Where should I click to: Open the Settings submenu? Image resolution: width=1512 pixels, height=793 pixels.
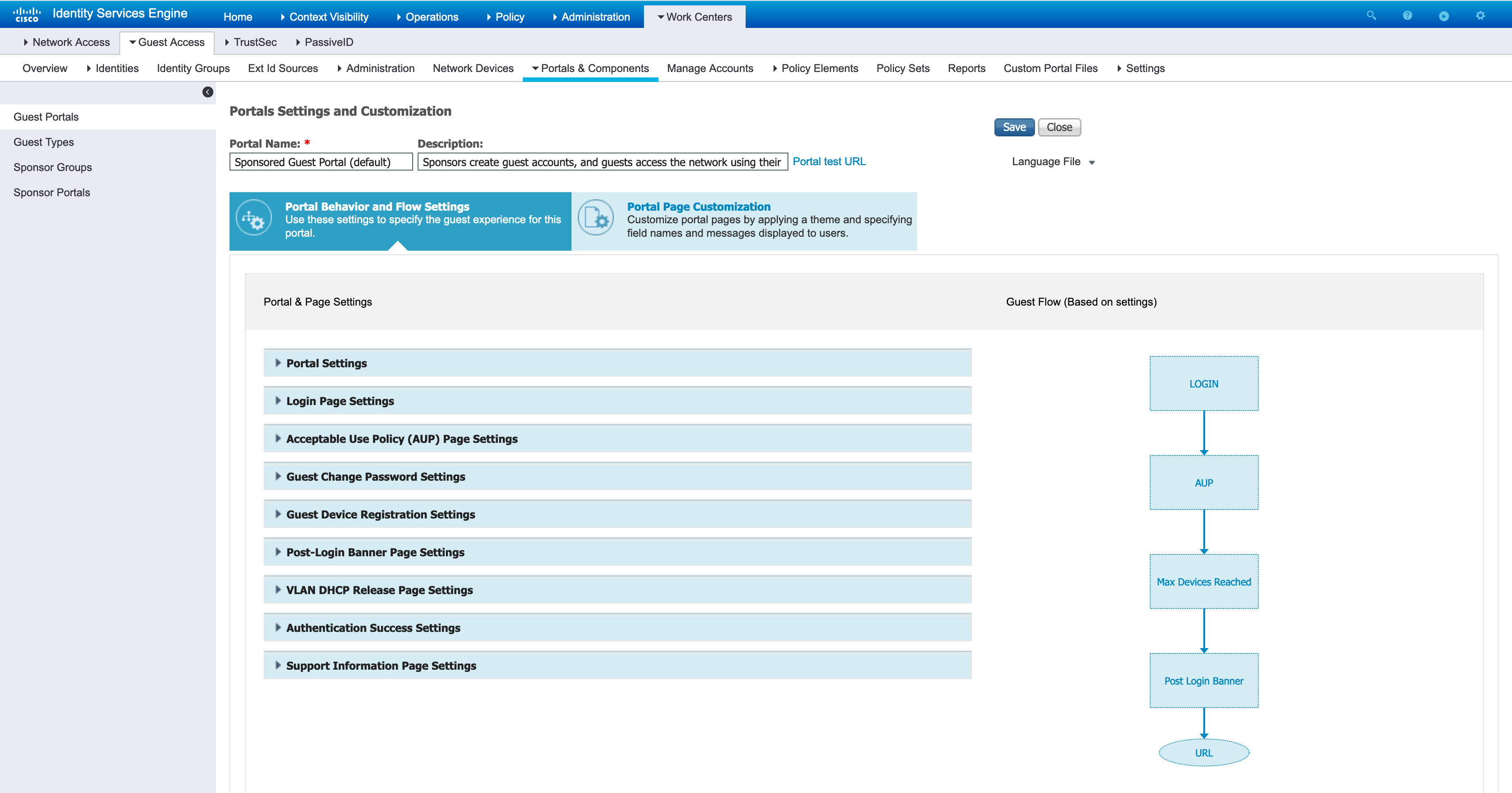click(x=1140, y=68)
